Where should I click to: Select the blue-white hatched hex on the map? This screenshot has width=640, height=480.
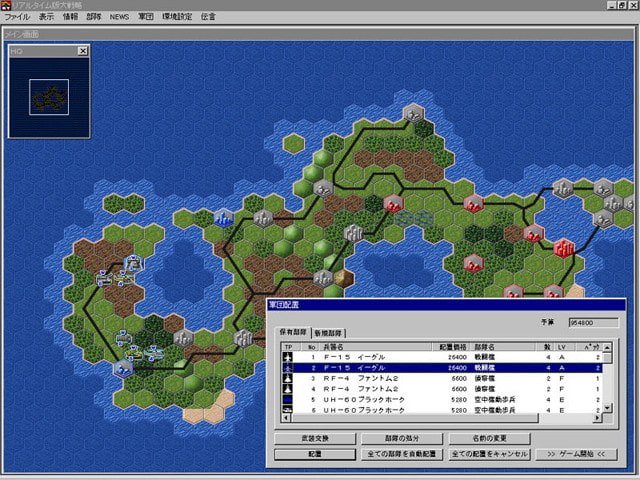(406, 216)
